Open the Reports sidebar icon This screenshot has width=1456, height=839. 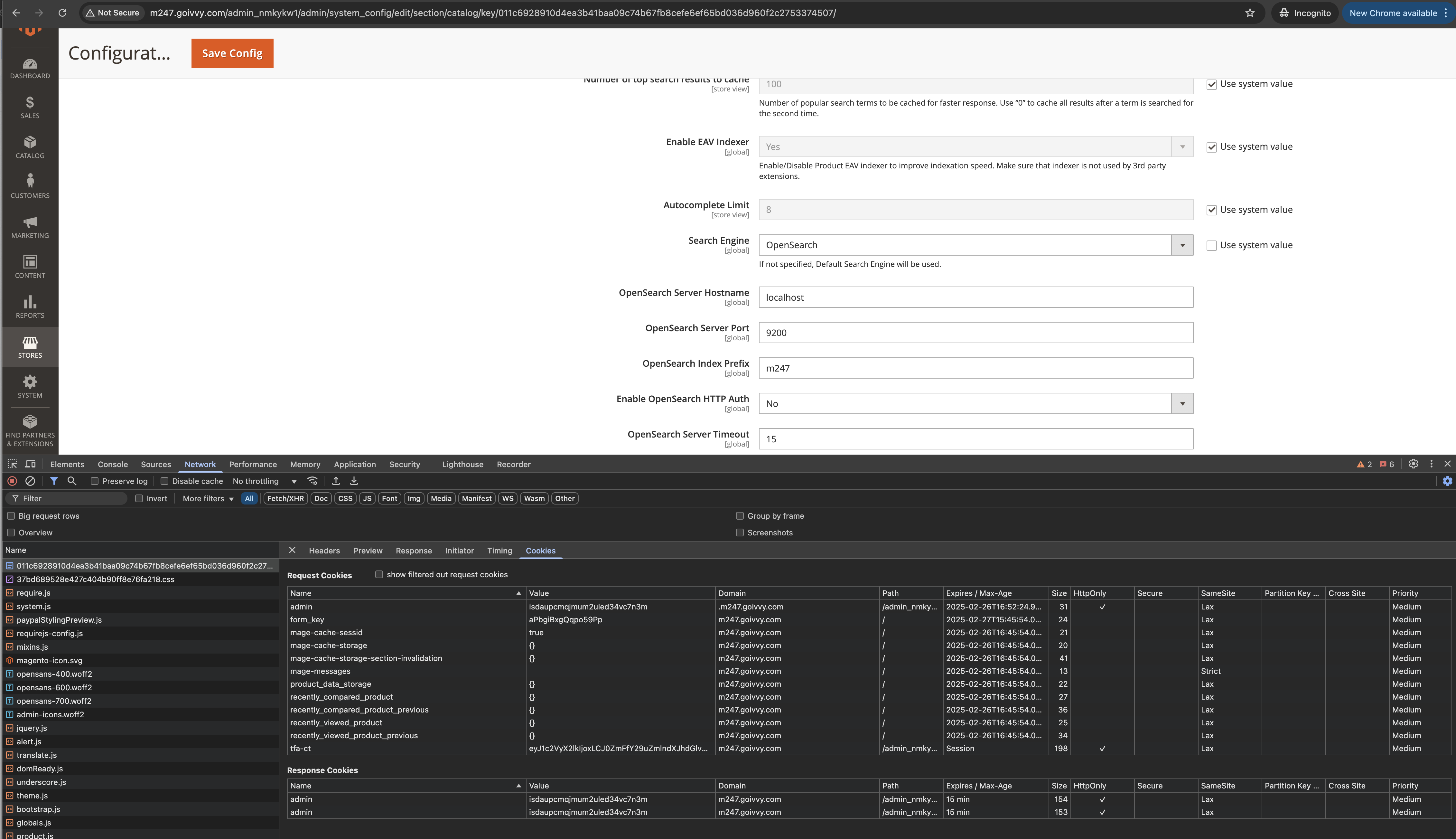(x=30, y=302)
